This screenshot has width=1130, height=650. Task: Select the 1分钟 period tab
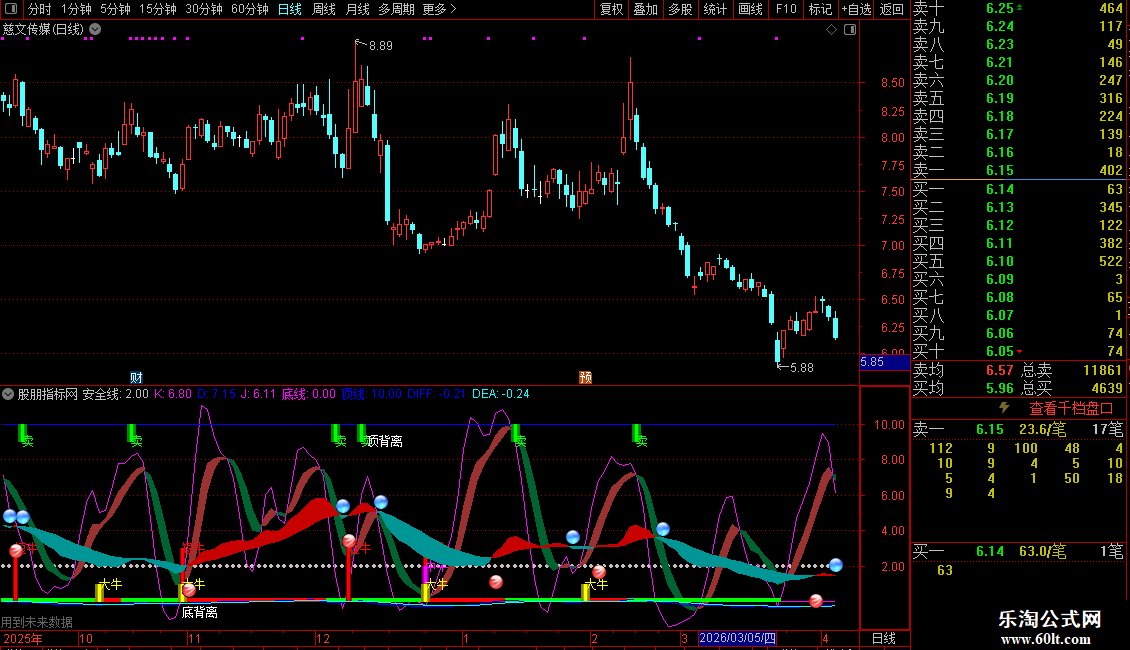click(76, 9)
